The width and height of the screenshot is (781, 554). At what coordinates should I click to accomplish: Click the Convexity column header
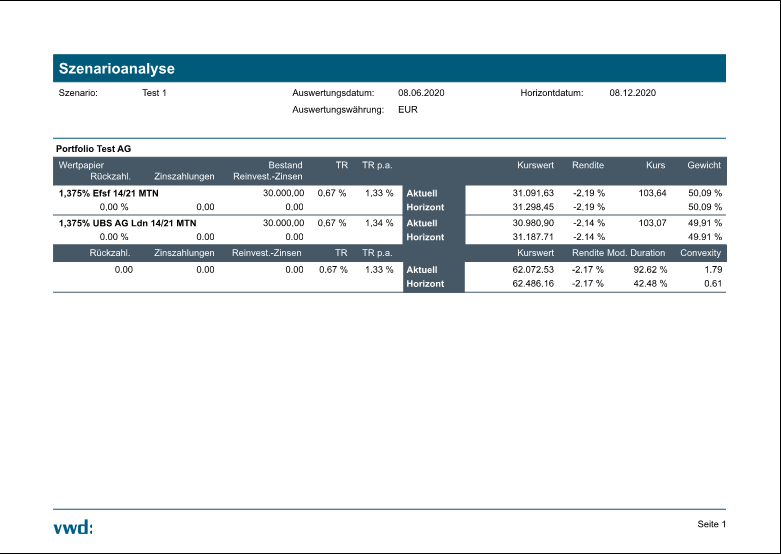pyautogui.click(x=700, y=254)
